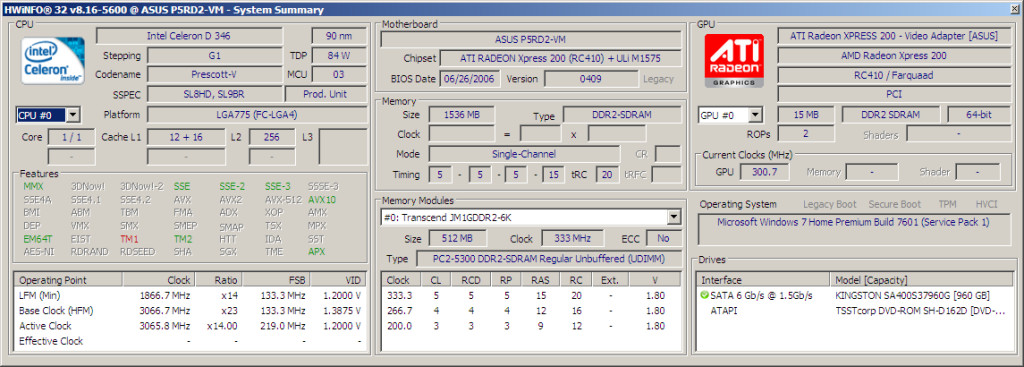The height and width of the screenshot is (367, 1024).
Task: Click the green SATA status check icon
Action: (x=704, y=295)
